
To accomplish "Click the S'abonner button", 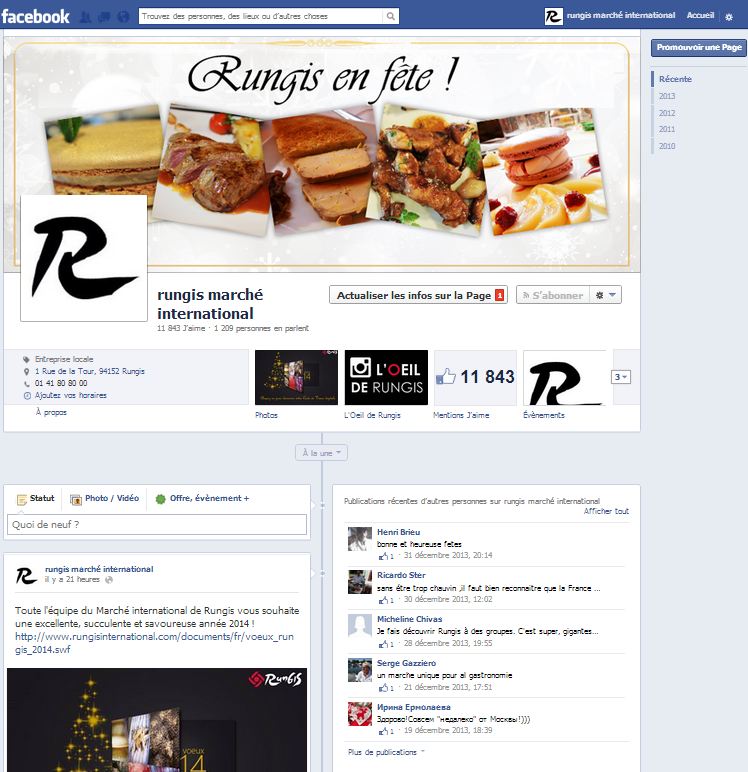I will point(553,295).
